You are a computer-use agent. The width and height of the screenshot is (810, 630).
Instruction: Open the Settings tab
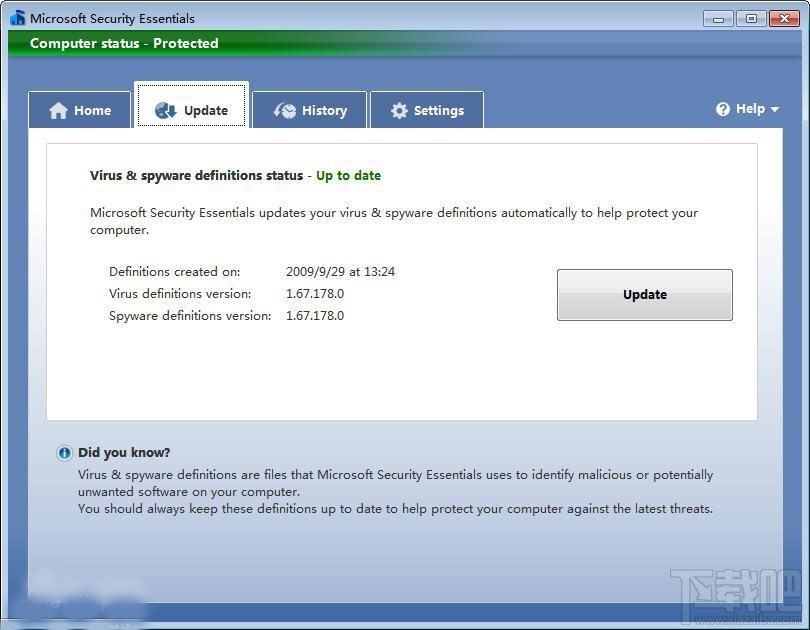click(x=427, y=110)
